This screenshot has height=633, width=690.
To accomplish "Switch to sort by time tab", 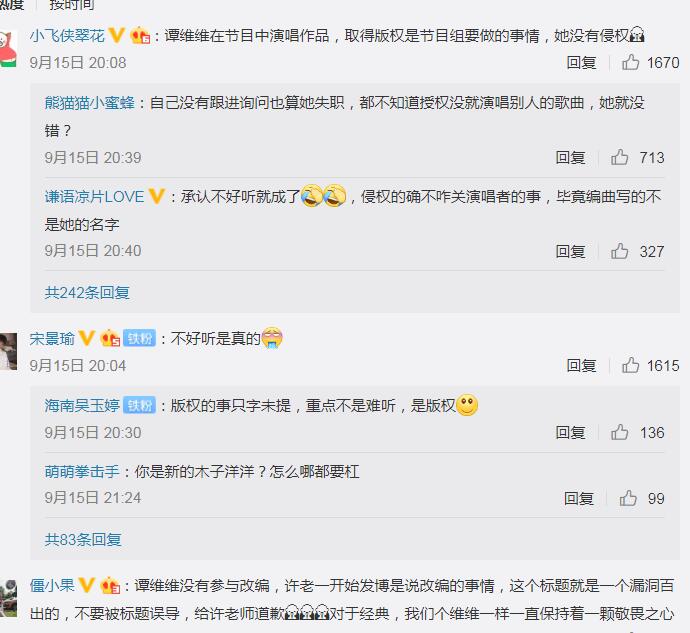I will 72,4.
